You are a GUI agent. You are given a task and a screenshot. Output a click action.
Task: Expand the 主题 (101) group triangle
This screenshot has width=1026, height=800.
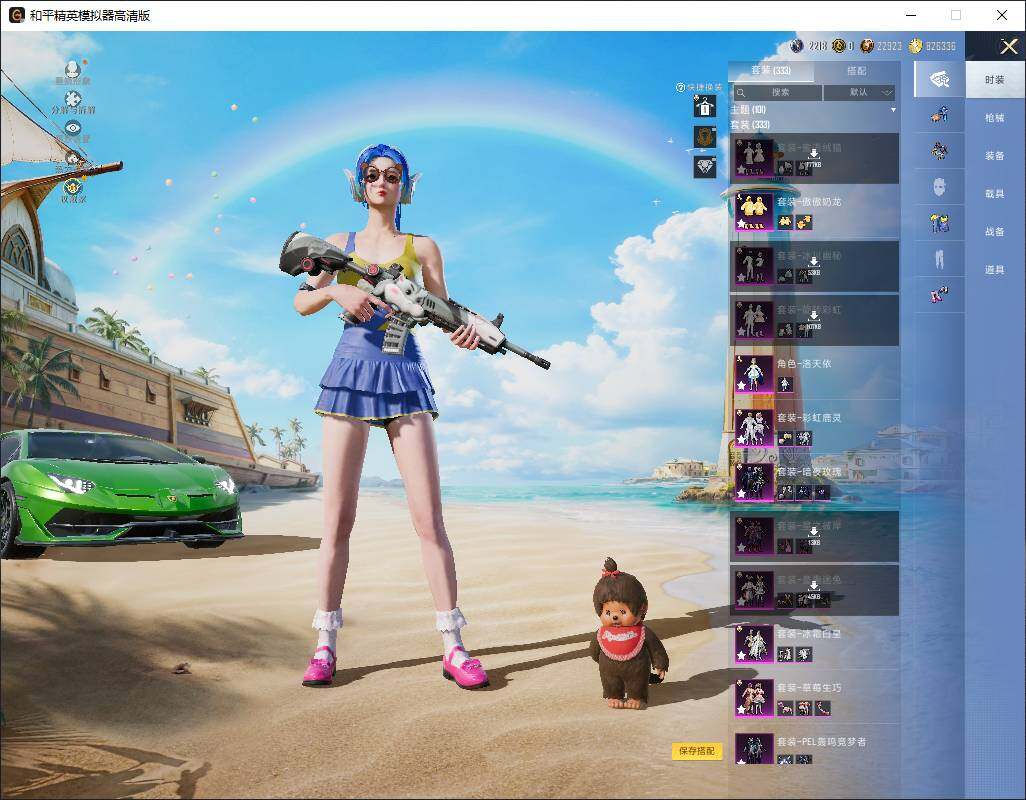[893, 110]
